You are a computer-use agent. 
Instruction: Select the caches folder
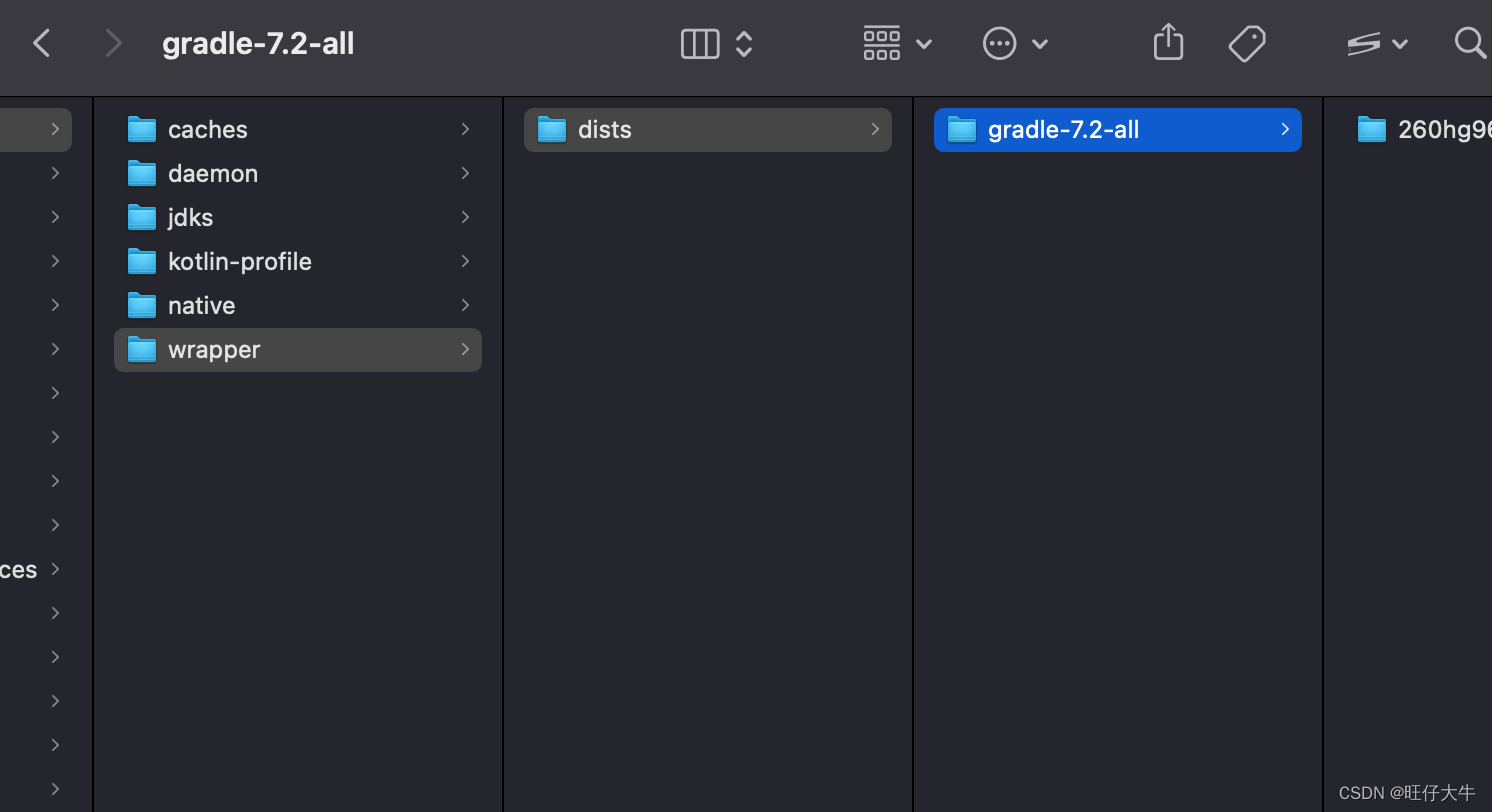point(298,129)
